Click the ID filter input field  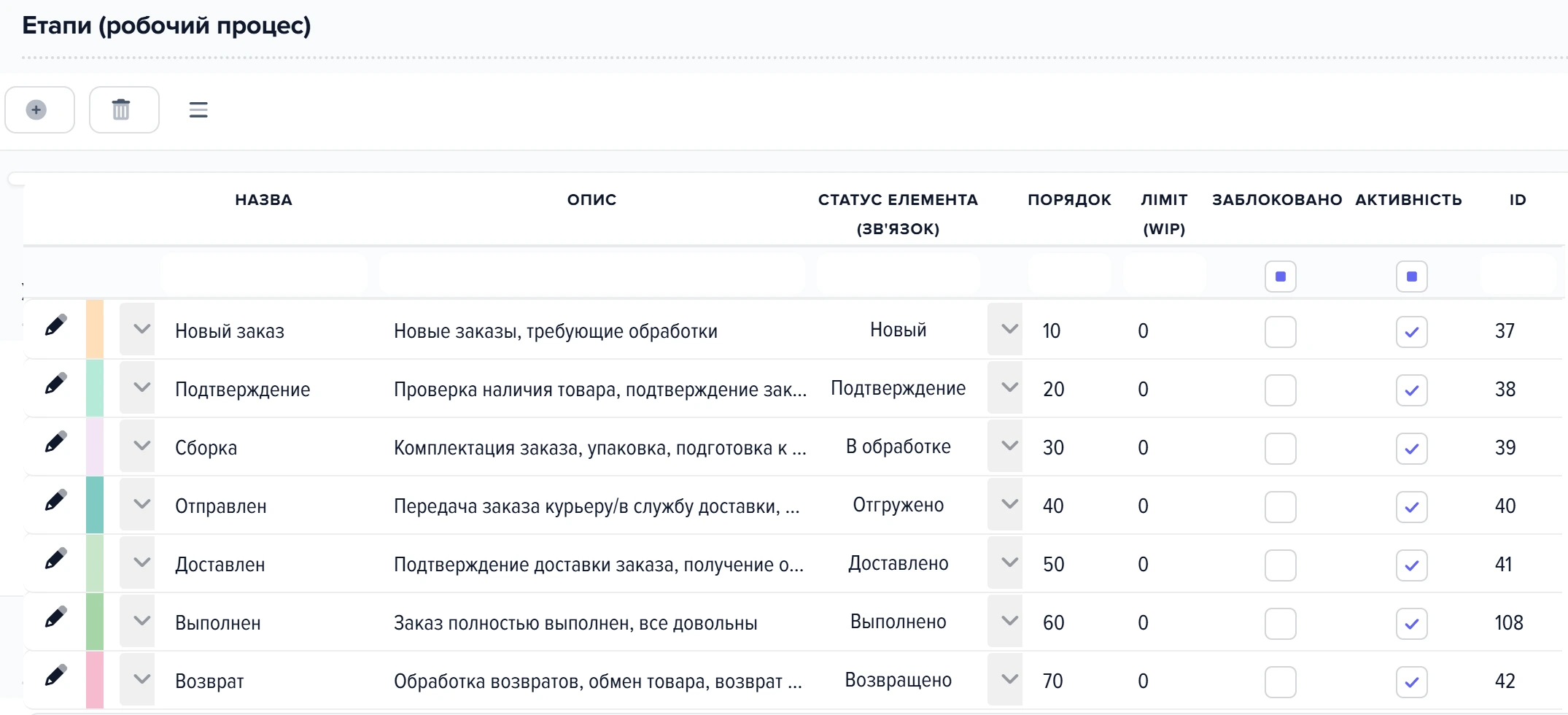(x=1518, y=275)
